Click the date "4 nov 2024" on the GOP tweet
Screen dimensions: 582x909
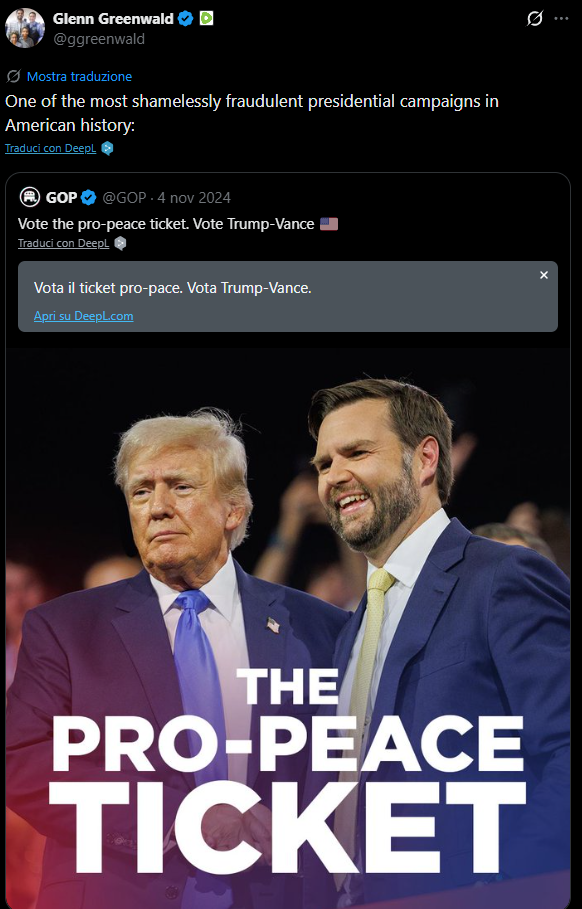[191, 197]
